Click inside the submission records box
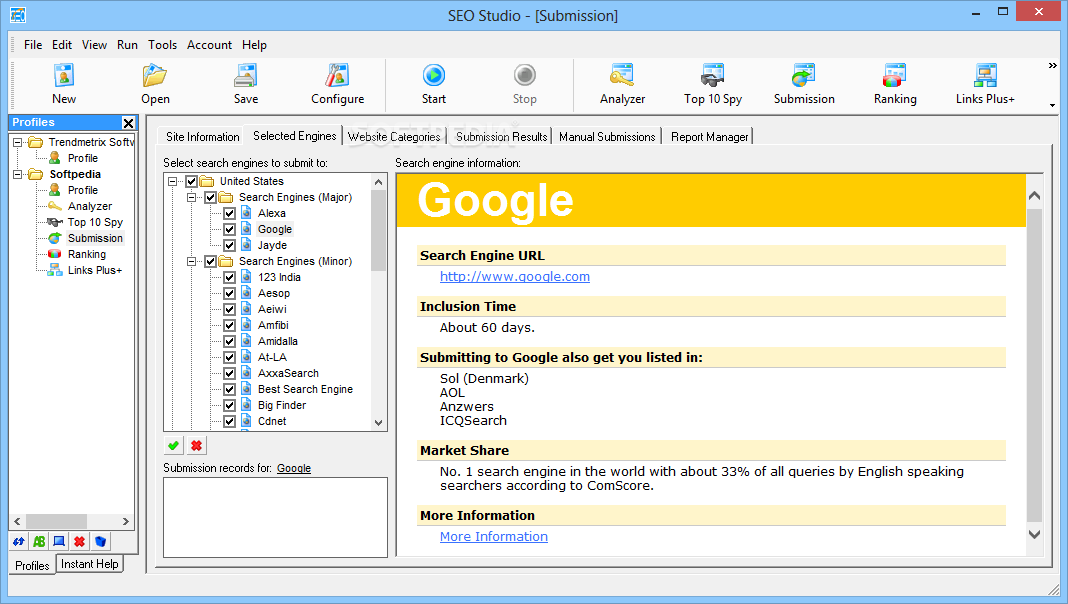 coord(275,518)
